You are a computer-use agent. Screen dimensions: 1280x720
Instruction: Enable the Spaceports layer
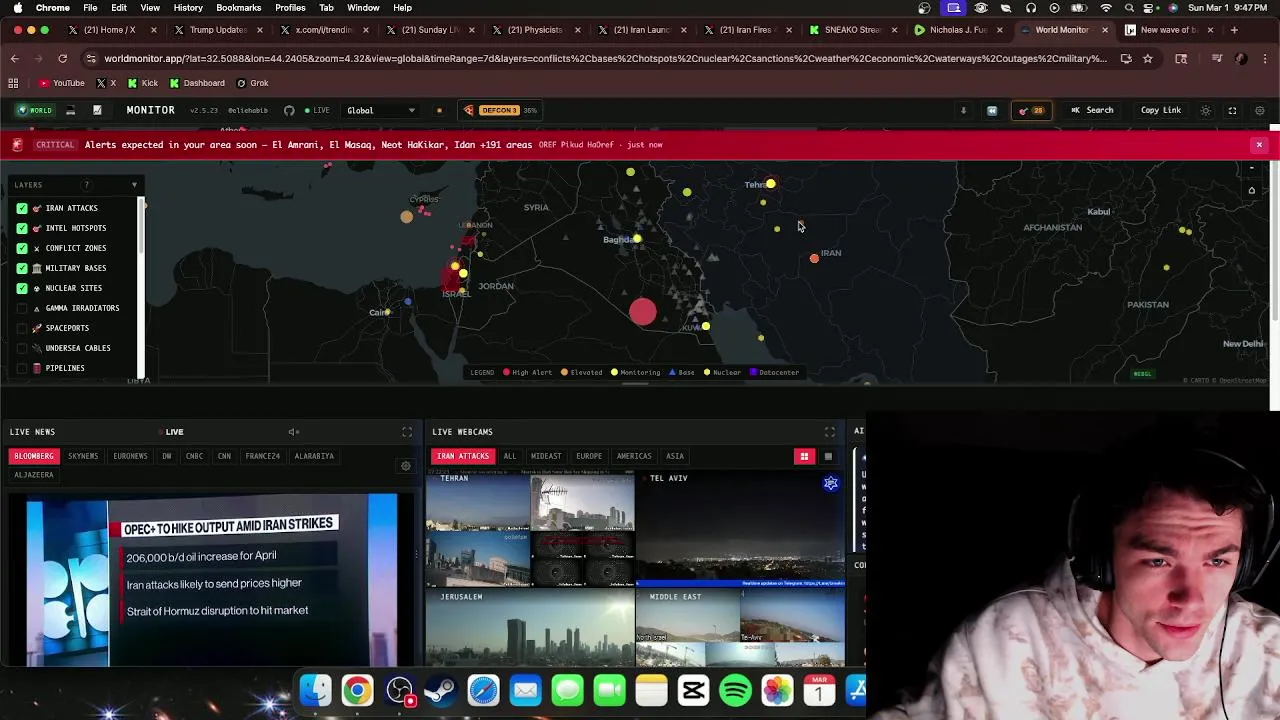22,328
